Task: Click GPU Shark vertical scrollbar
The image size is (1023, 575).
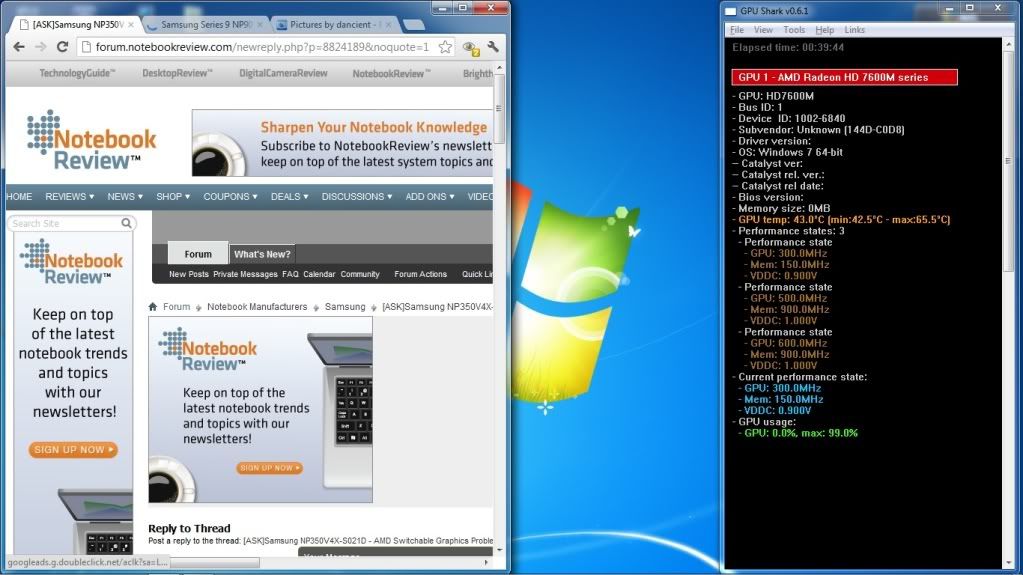Action: (x=1008, y=160)
